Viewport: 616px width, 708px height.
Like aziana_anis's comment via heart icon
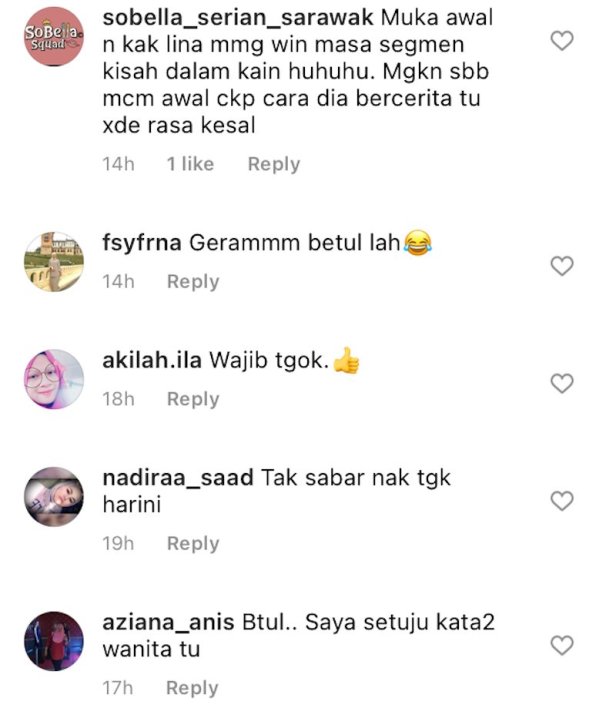coord(562,645)
